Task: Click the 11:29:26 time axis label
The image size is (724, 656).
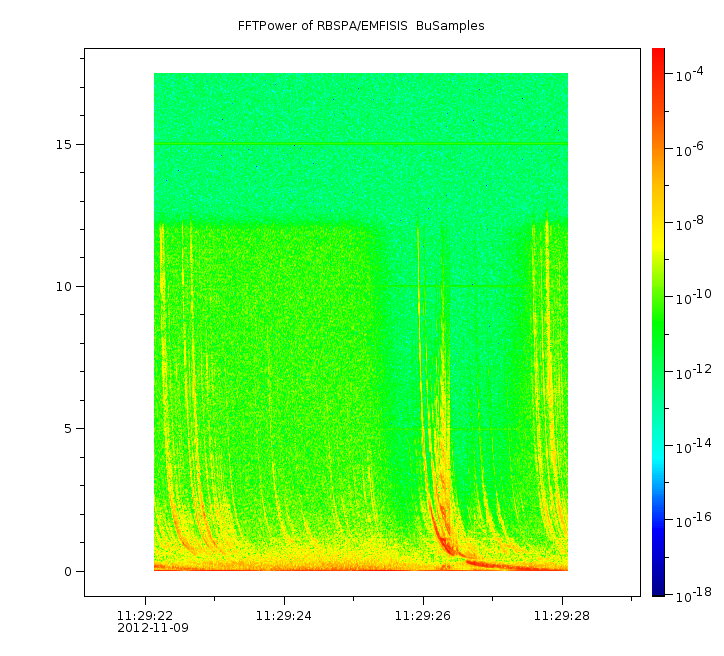Action: point(422,616)
